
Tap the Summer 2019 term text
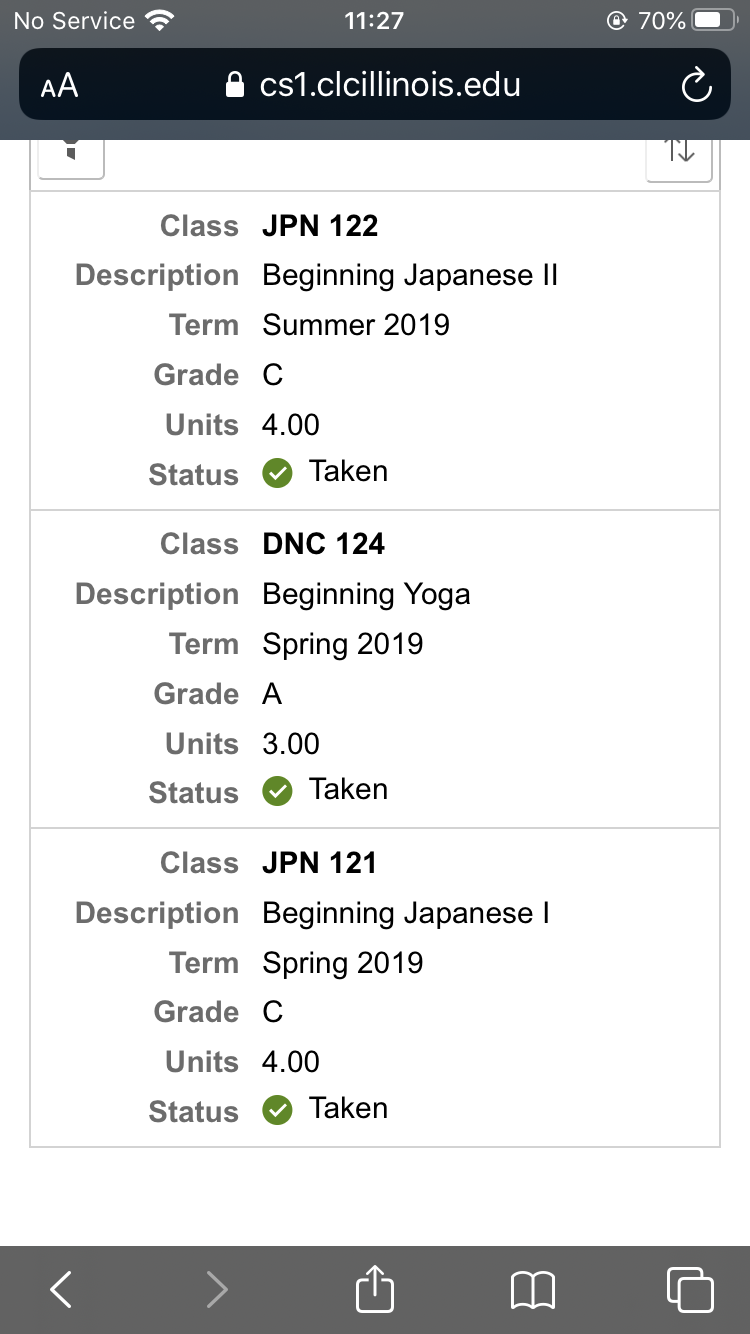[356, 325]
